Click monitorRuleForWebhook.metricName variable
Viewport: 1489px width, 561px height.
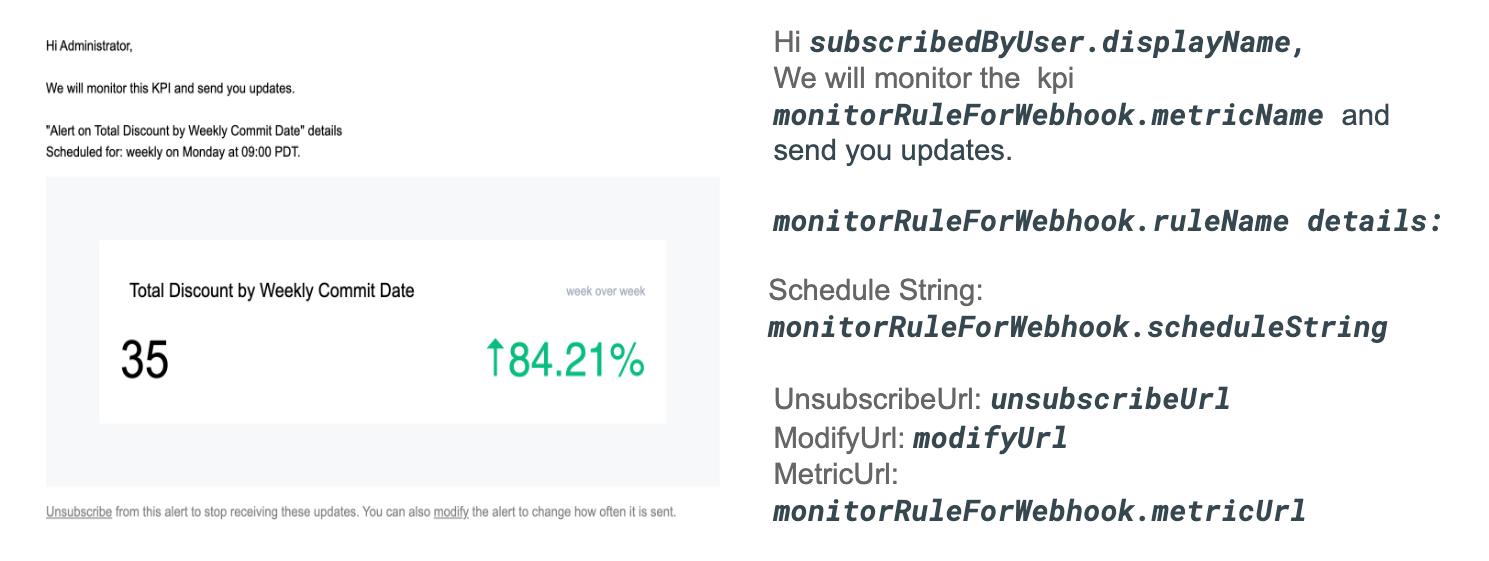tap(1048, 116)
